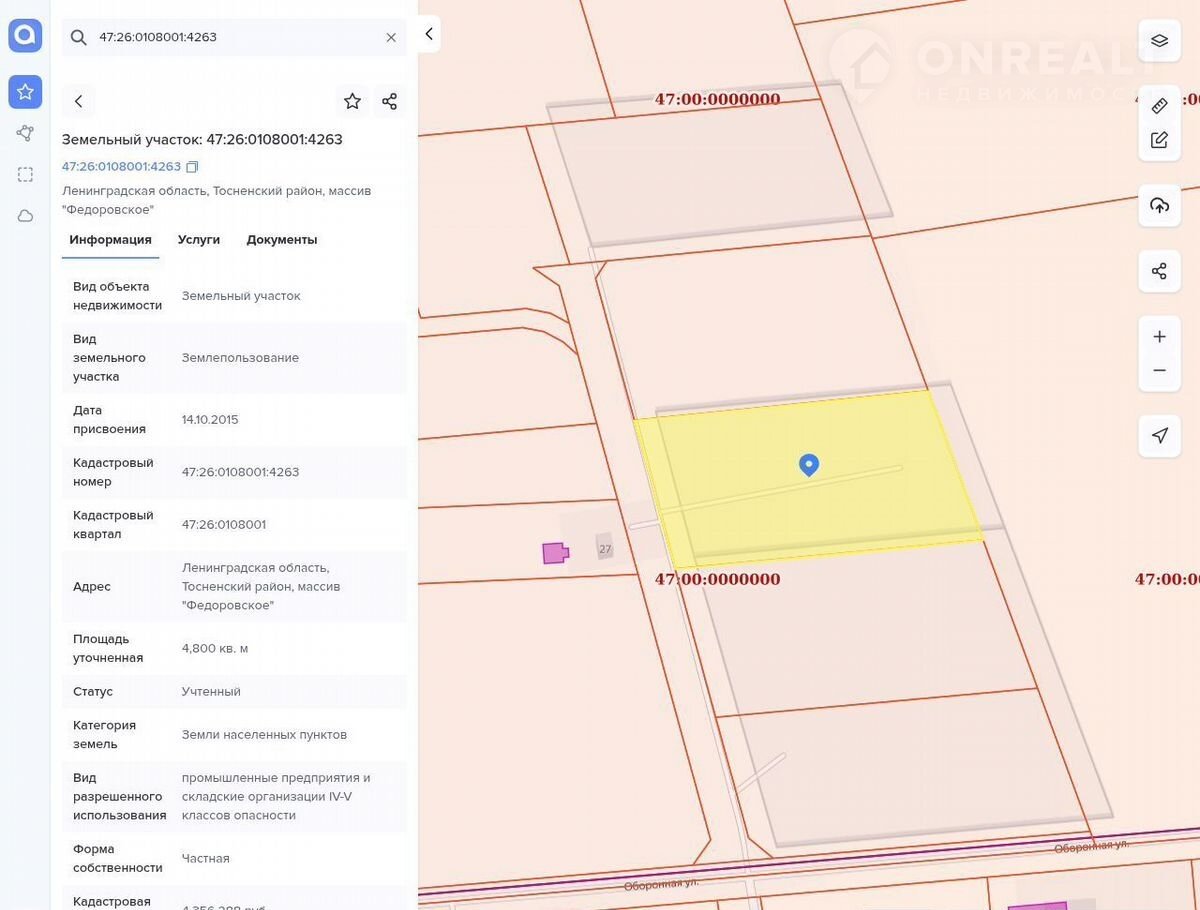Open the favorites star in left sidebar
Screen dimensions: 1200x910
click(25, 92)
